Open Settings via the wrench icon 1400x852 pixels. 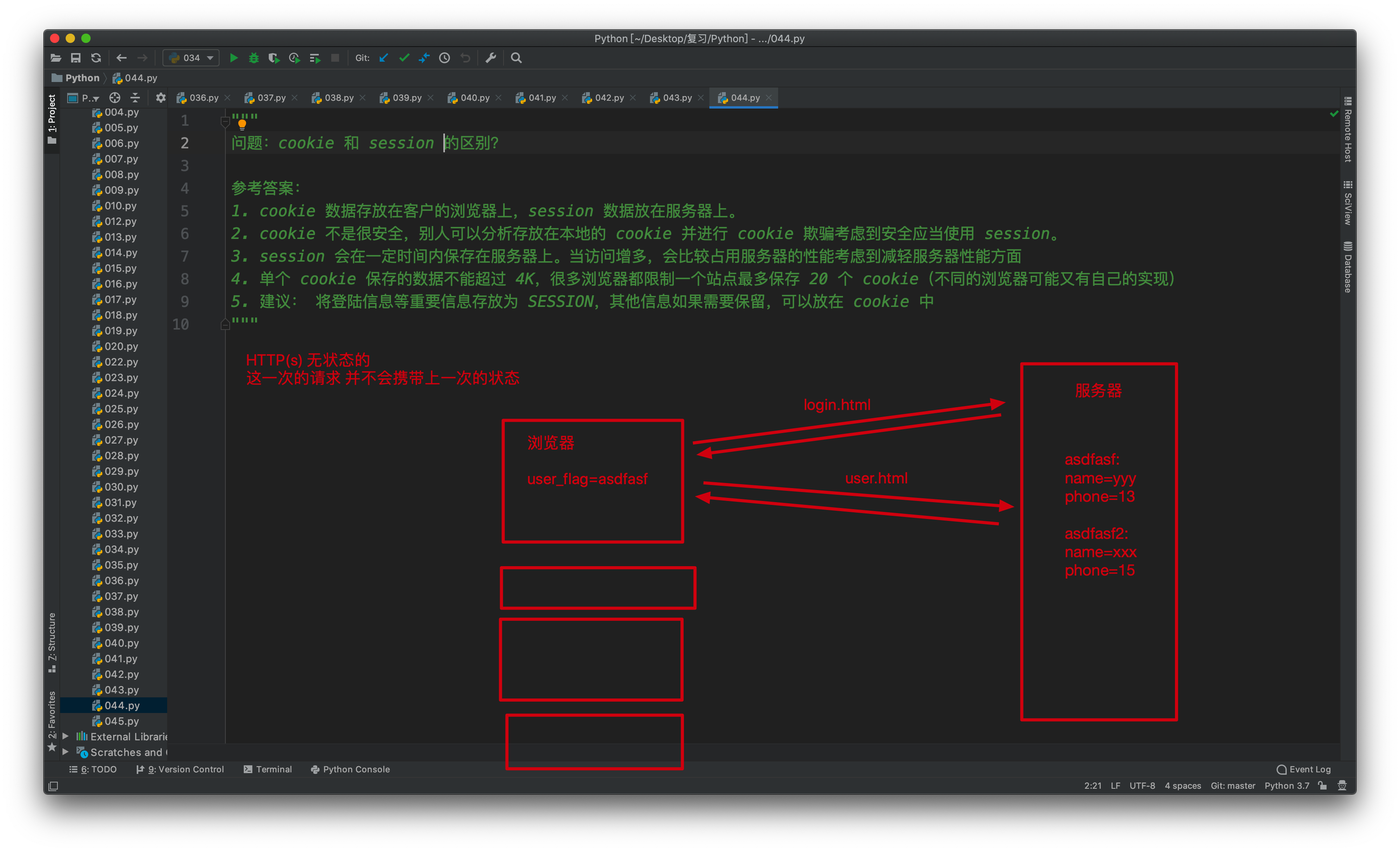tap(491, 58)
